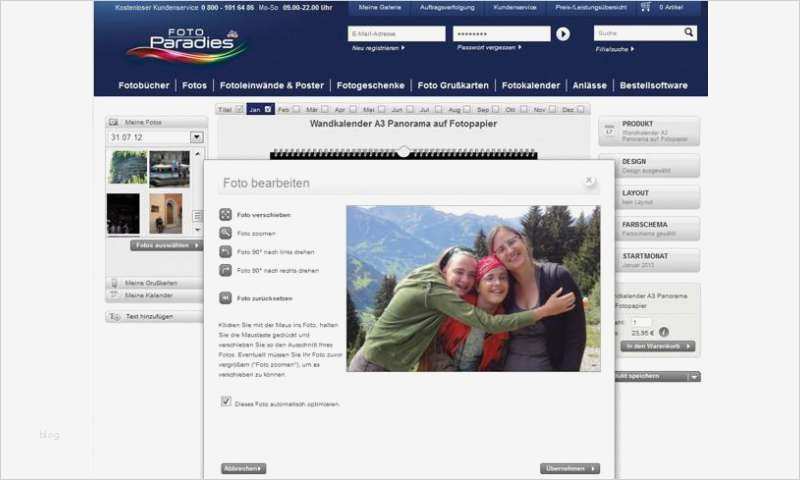Open the speichern dropdown arrow
The width and height of the screenshot is (800, 480).
(694, 376)
